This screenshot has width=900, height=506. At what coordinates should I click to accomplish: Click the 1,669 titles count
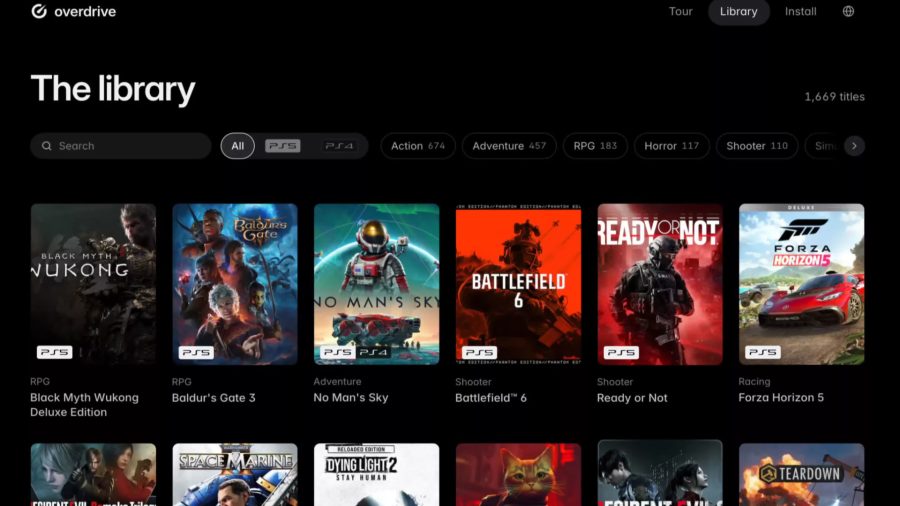835,96
